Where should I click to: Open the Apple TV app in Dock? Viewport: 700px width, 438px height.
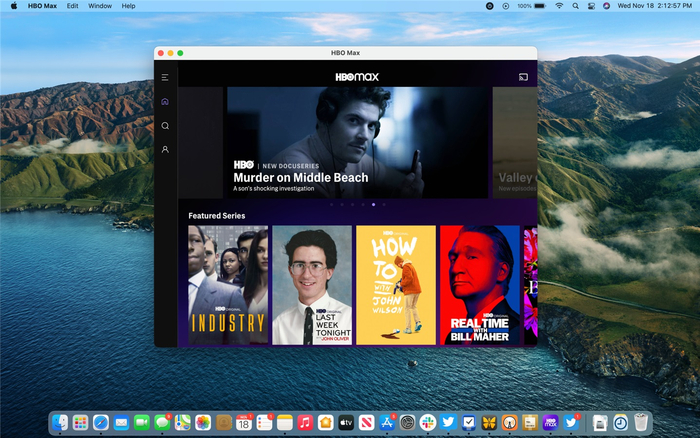346,423
